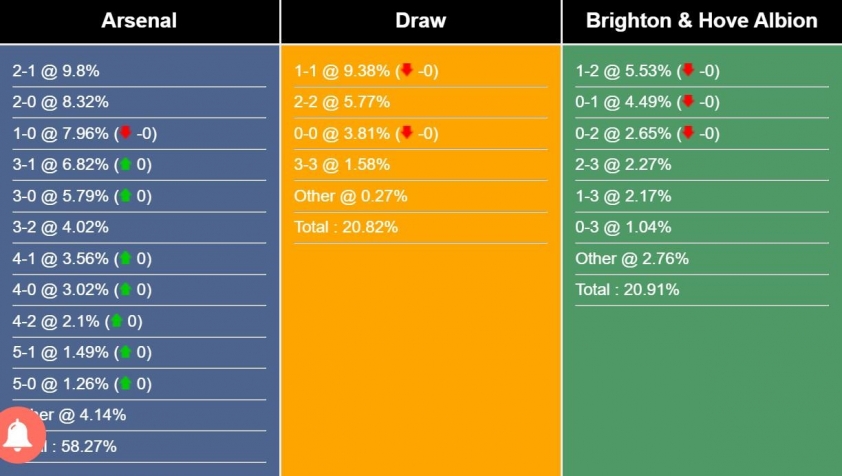Click the red arrow beside the 0-1 score
The width and height of the screenshot is (842, 476).
point(688,101)
